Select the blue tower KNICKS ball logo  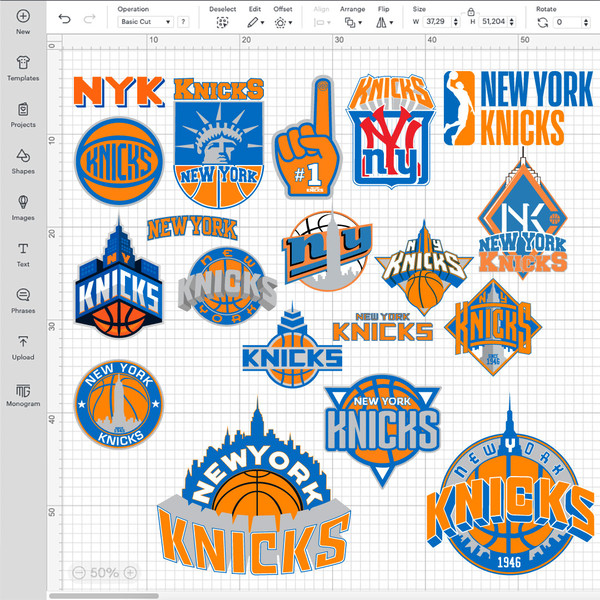coord(292,345)
